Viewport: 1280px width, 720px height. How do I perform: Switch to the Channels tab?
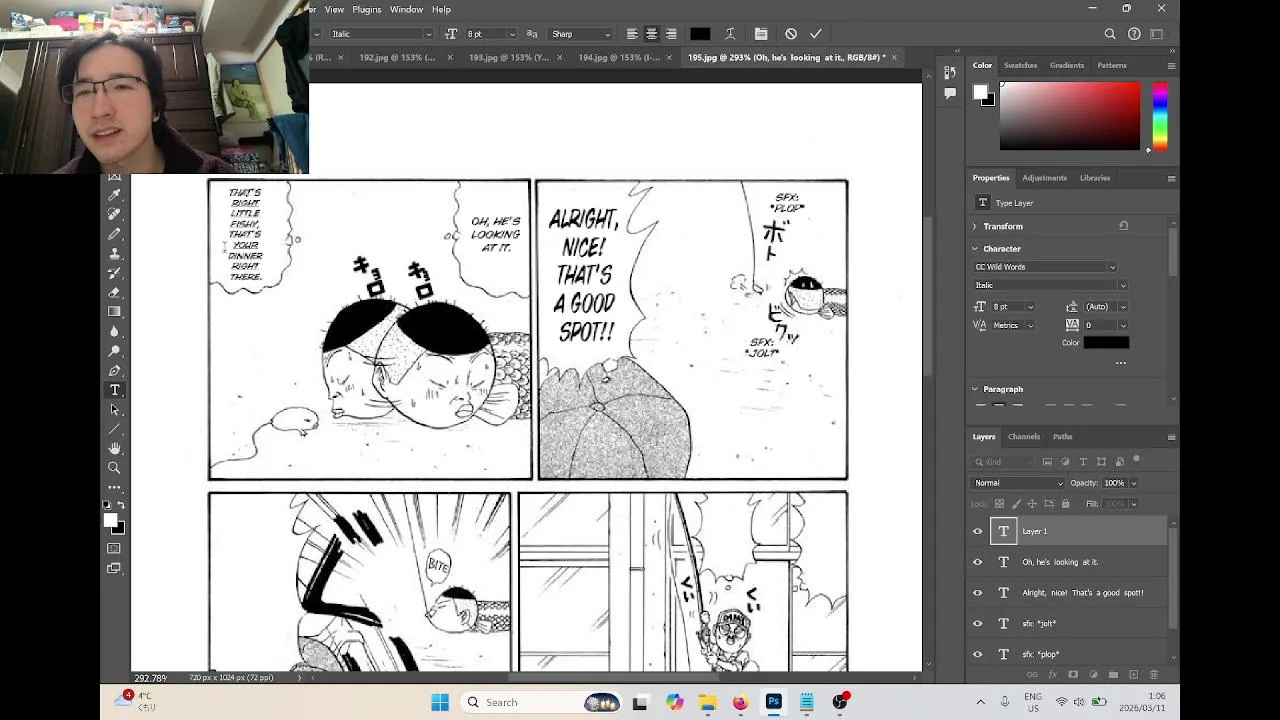click(x=1024, y=437)
